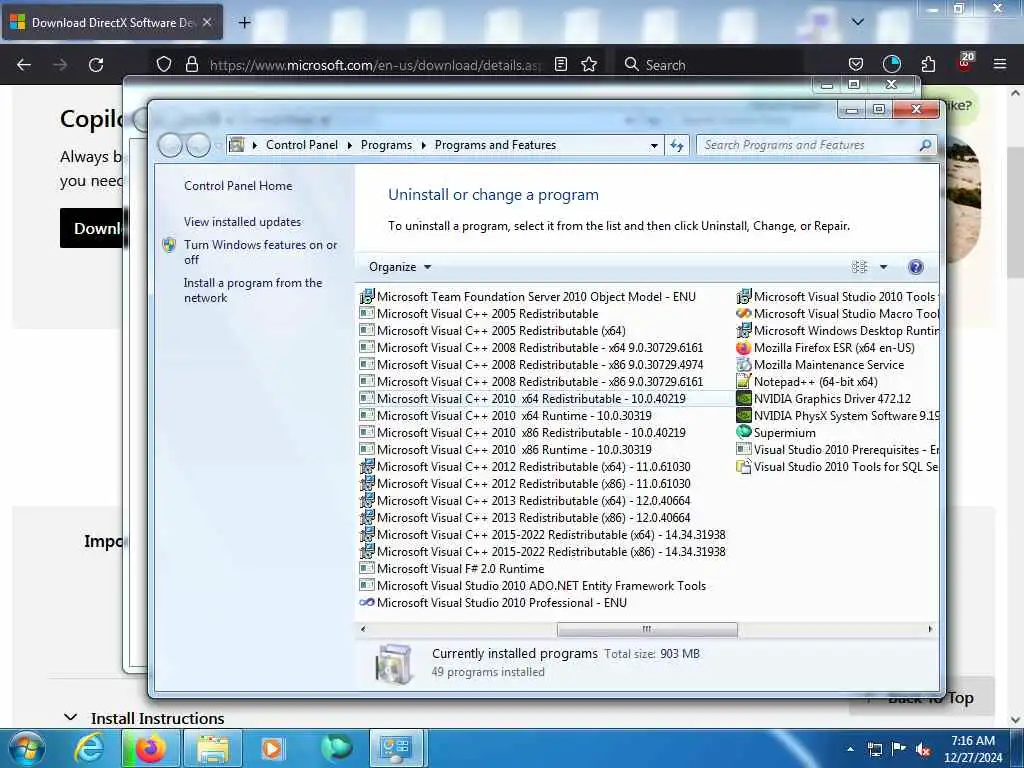This screenshot has width=1024, height=768.
Task: Select Visual C++ 2012 Redistributable (x86) 11.0.61030
Action: click(x=525, y=483)
